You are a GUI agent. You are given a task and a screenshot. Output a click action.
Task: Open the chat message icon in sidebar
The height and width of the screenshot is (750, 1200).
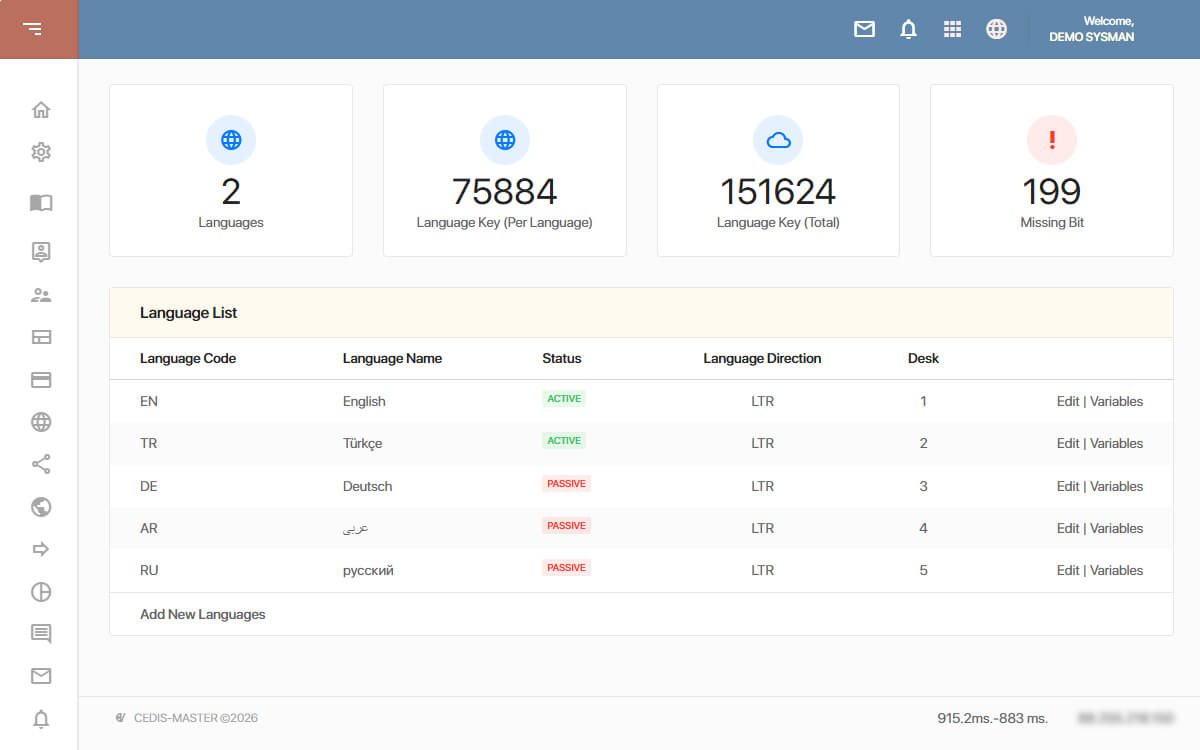click(x=41, y=634)
